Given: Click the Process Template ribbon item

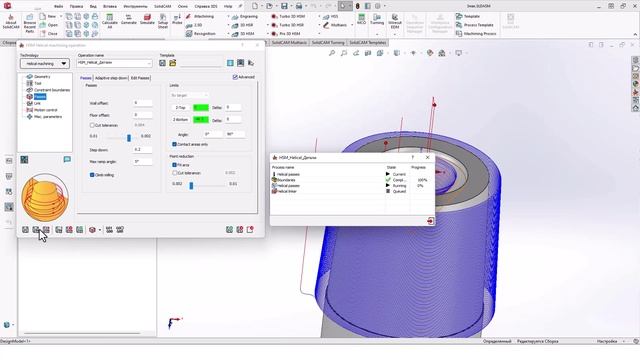Looking at the screenshot, I should pos(474,25).
